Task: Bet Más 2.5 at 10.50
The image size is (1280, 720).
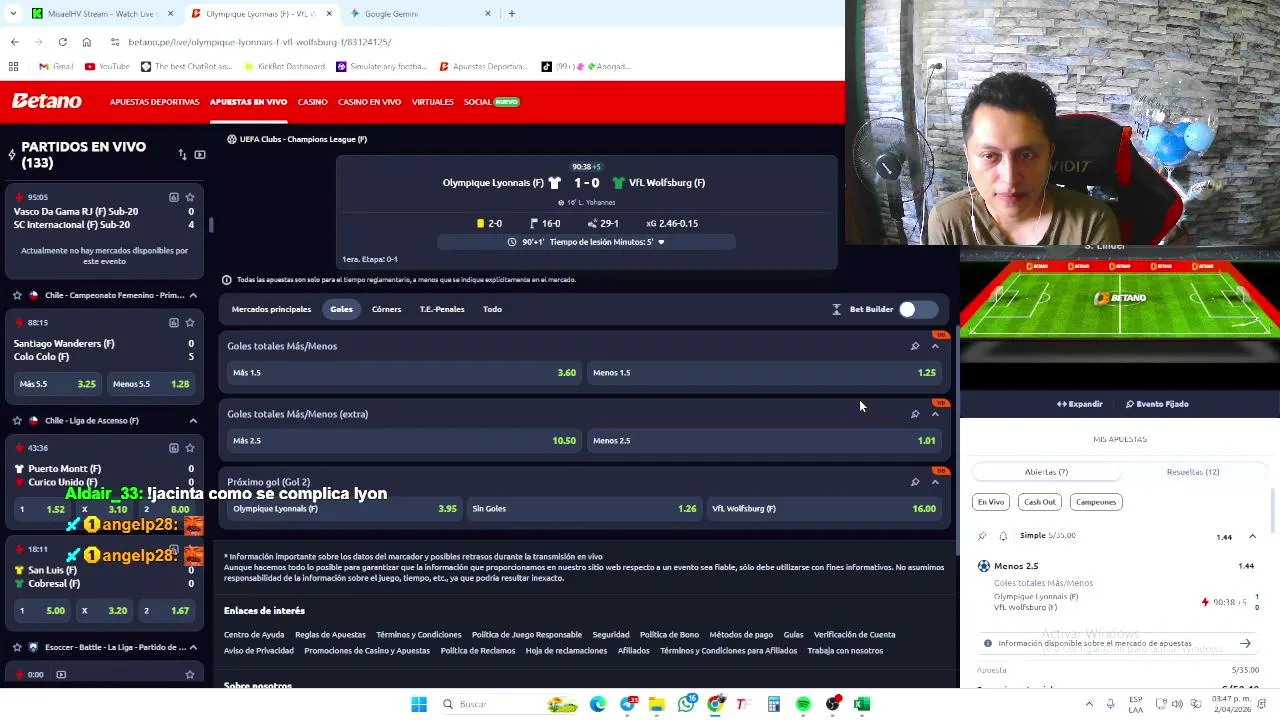Action: tap(403, 441)
